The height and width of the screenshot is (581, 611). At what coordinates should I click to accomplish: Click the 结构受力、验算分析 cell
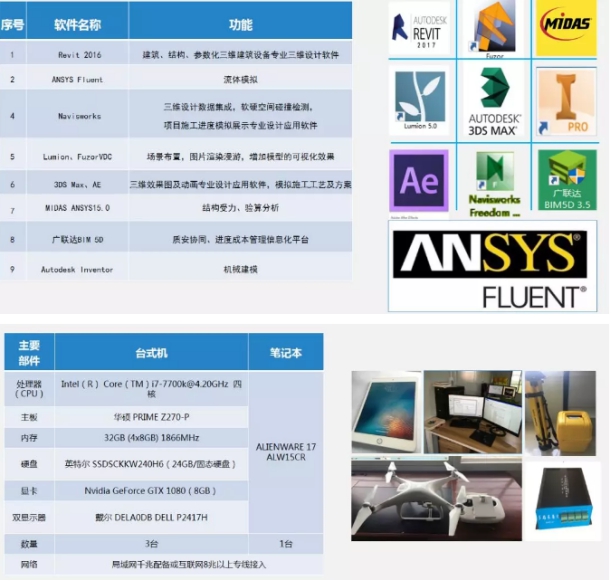point(240,208)
